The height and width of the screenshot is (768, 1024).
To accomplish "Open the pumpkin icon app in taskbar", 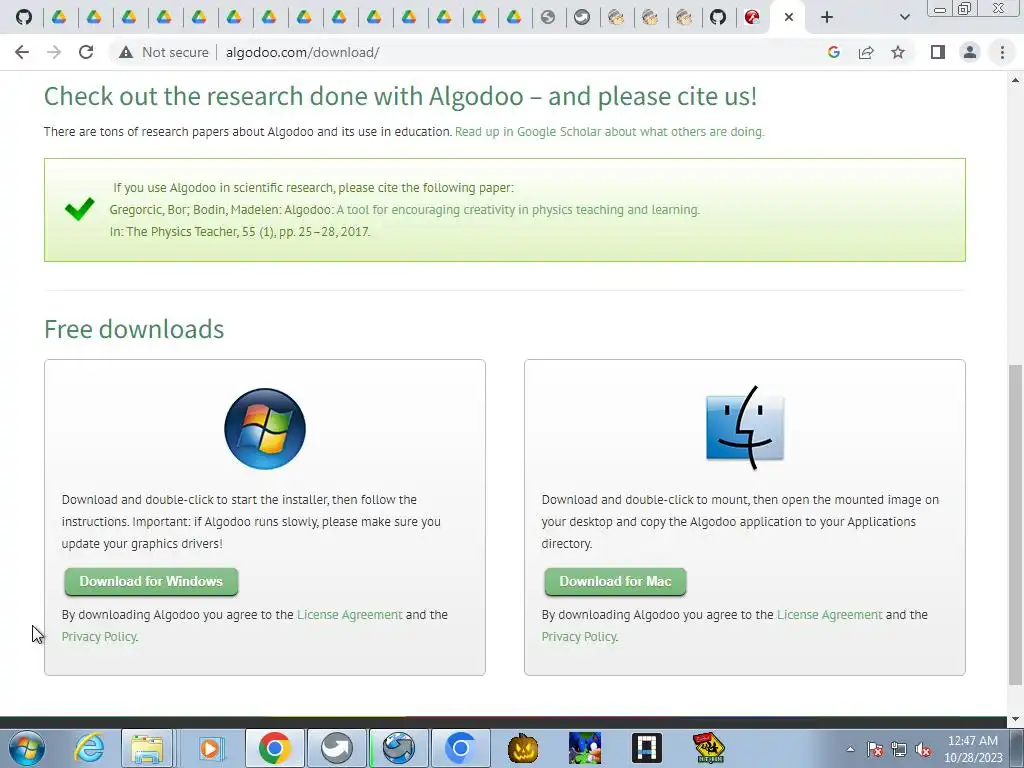I will 523,748.
